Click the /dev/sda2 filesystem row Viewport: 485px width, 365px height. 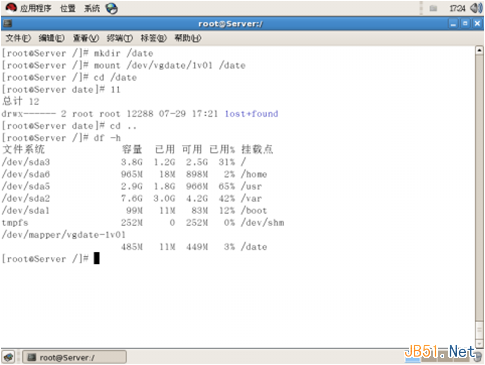tap(132, 198)
